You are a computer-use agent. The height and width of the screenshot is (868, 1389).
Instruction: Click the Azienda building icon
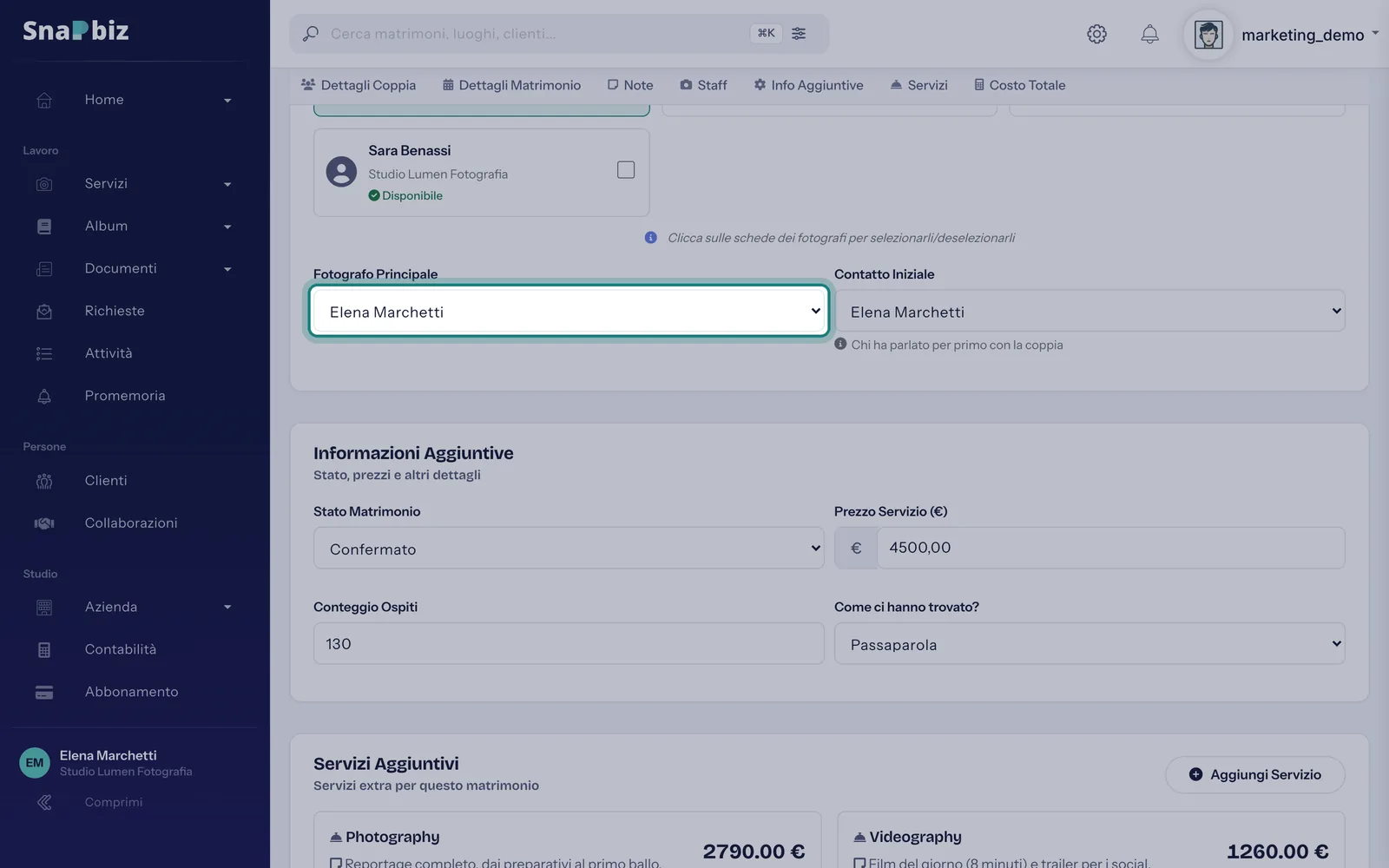[x=44, y=608]
